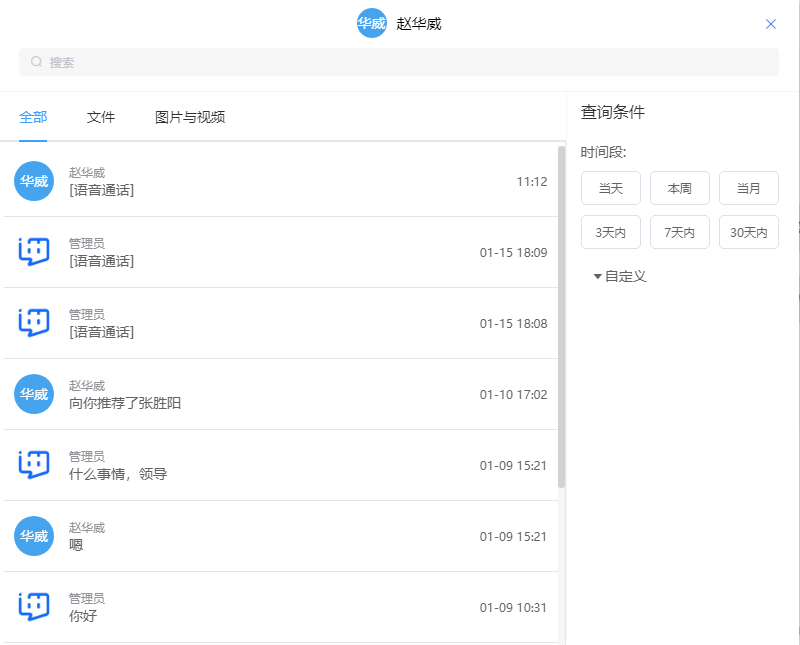This screenshot has height=645, width=800.
Task: Click the search magnifier icon
Action: 37,62
